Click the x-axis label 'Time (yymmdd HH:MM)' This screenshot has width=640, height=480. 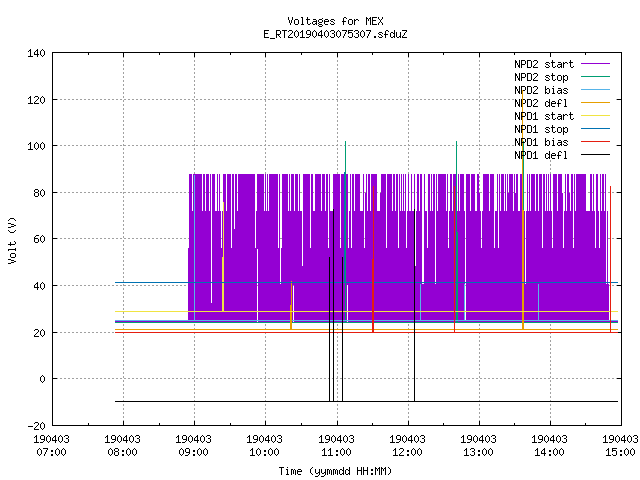pyautogui.click(x=335, y=471)
